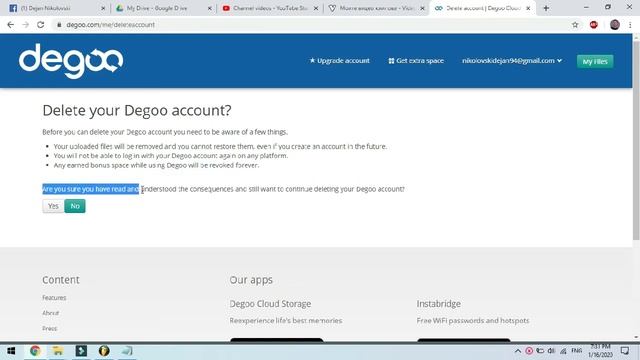Close the Google Drive tab
This screenshot has height=360, width=640.
(x=209, y=8)
